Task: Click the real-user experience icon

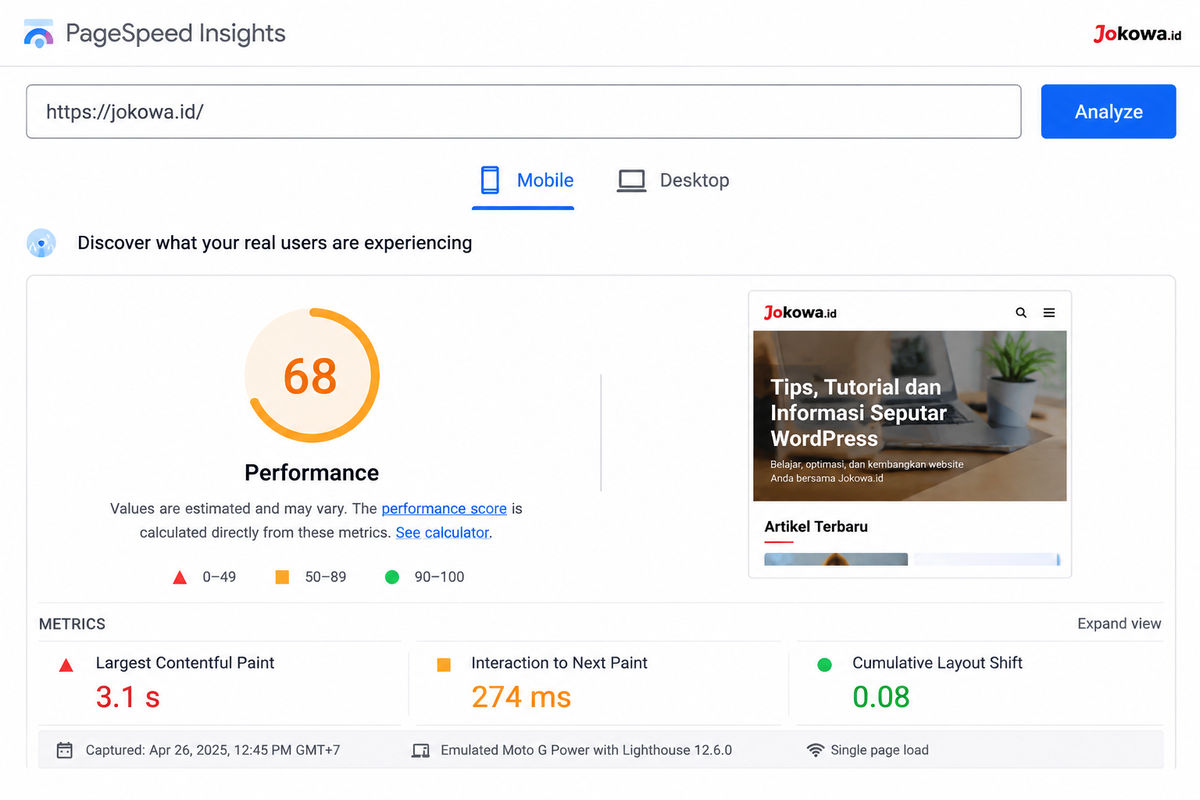Action: 41,243
